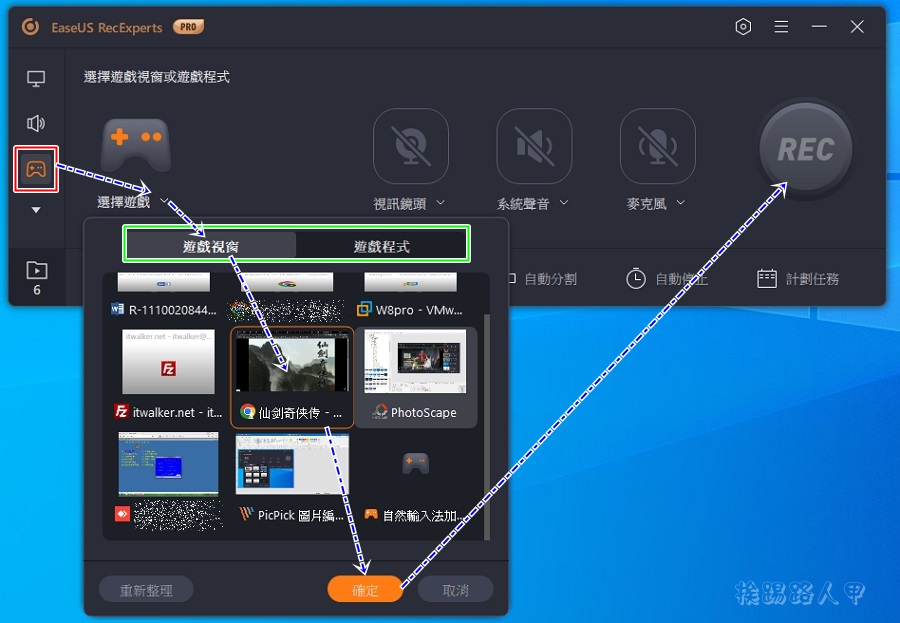Click the auto stop clock icon
Image resolution: width=900 pixels, height=623 pixels.
[636, 279]
